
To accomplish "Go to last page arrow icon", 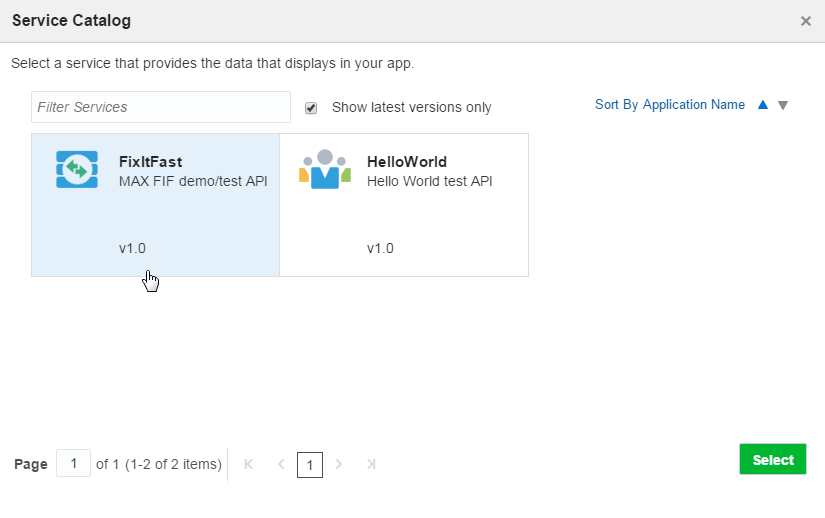I will [x=371, y=464].
